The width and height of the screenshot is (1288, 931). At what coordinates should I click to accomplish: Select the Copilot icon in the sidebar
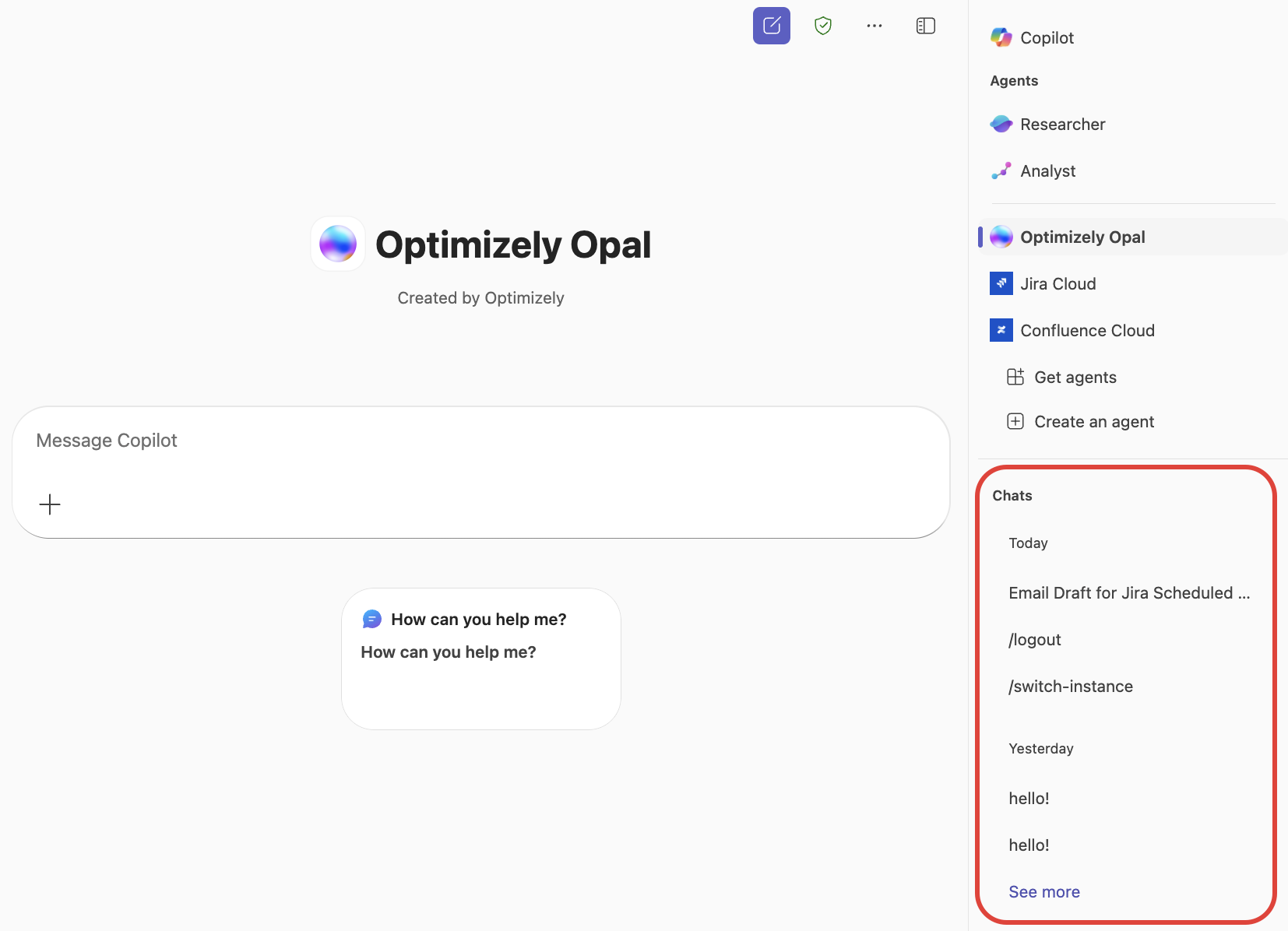point(1001,37)
